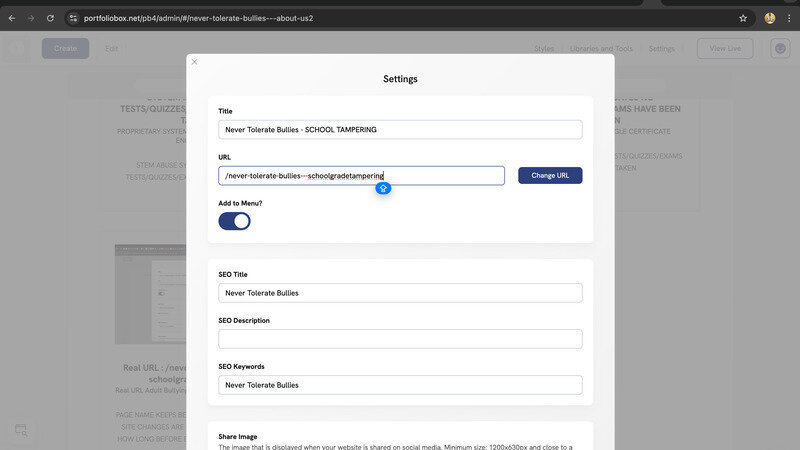Screen dimensions: 800x450
Task: Click the browser address bar
Action: [x=400, y=18]
